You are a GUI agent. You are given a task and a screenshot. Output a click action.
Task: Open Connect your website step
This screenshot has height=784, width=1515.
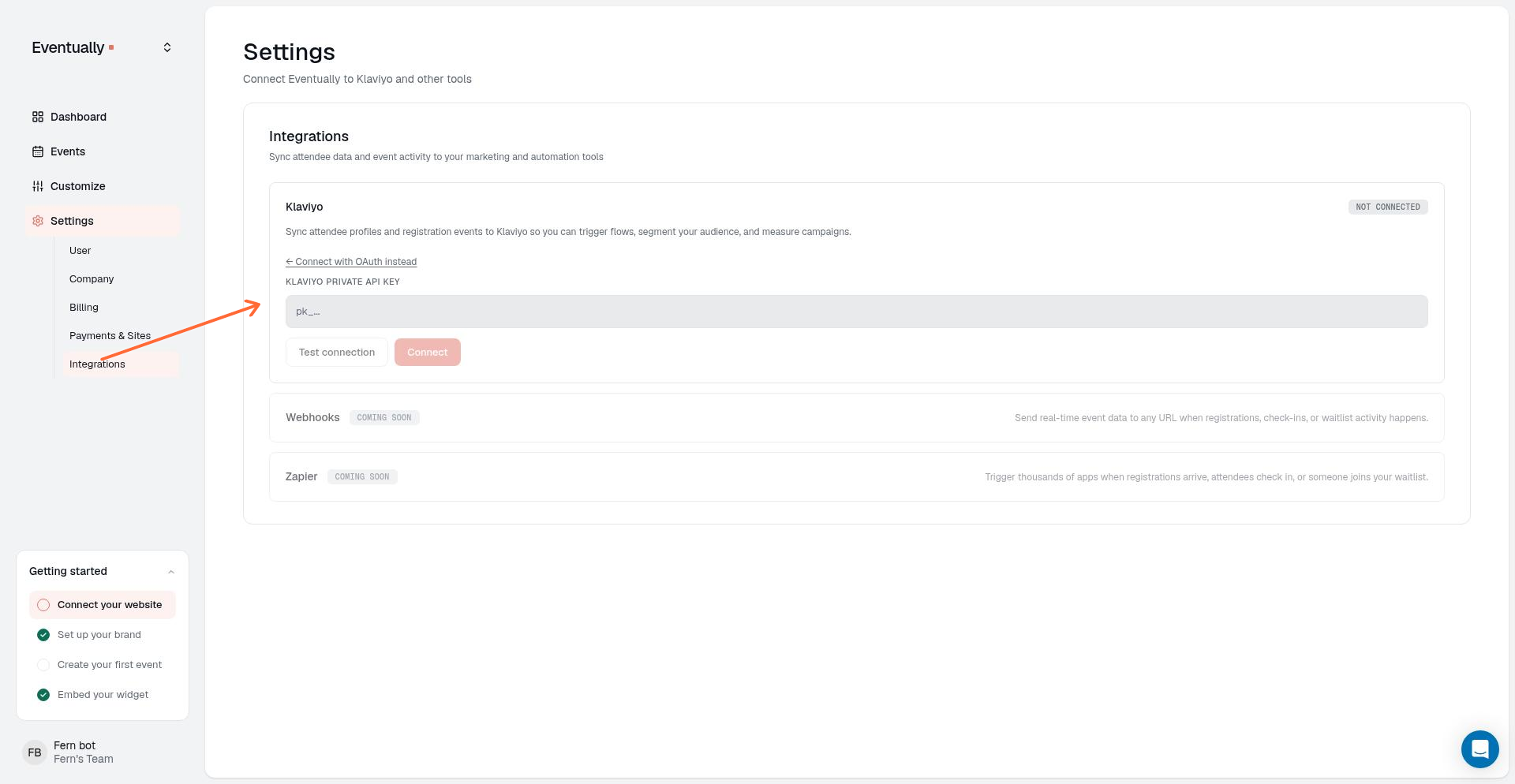(x=102, y=605)
